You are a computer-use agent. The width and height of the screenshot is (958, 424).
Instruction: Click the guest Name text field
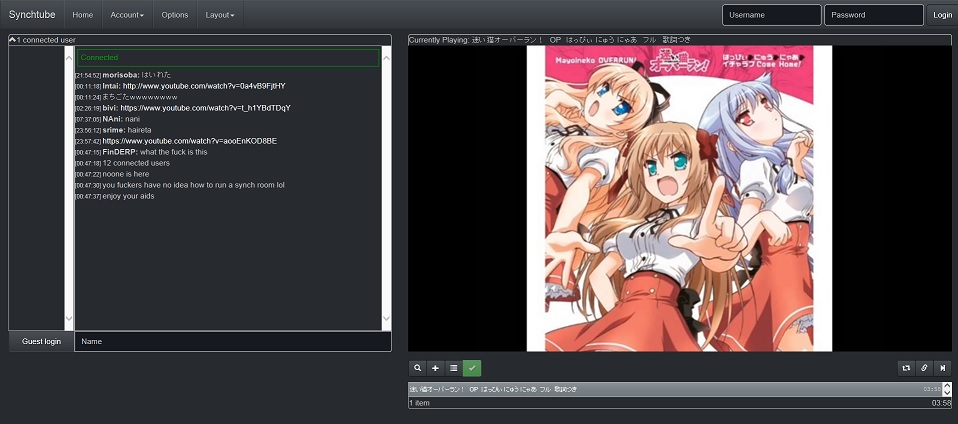click(232, 342)
